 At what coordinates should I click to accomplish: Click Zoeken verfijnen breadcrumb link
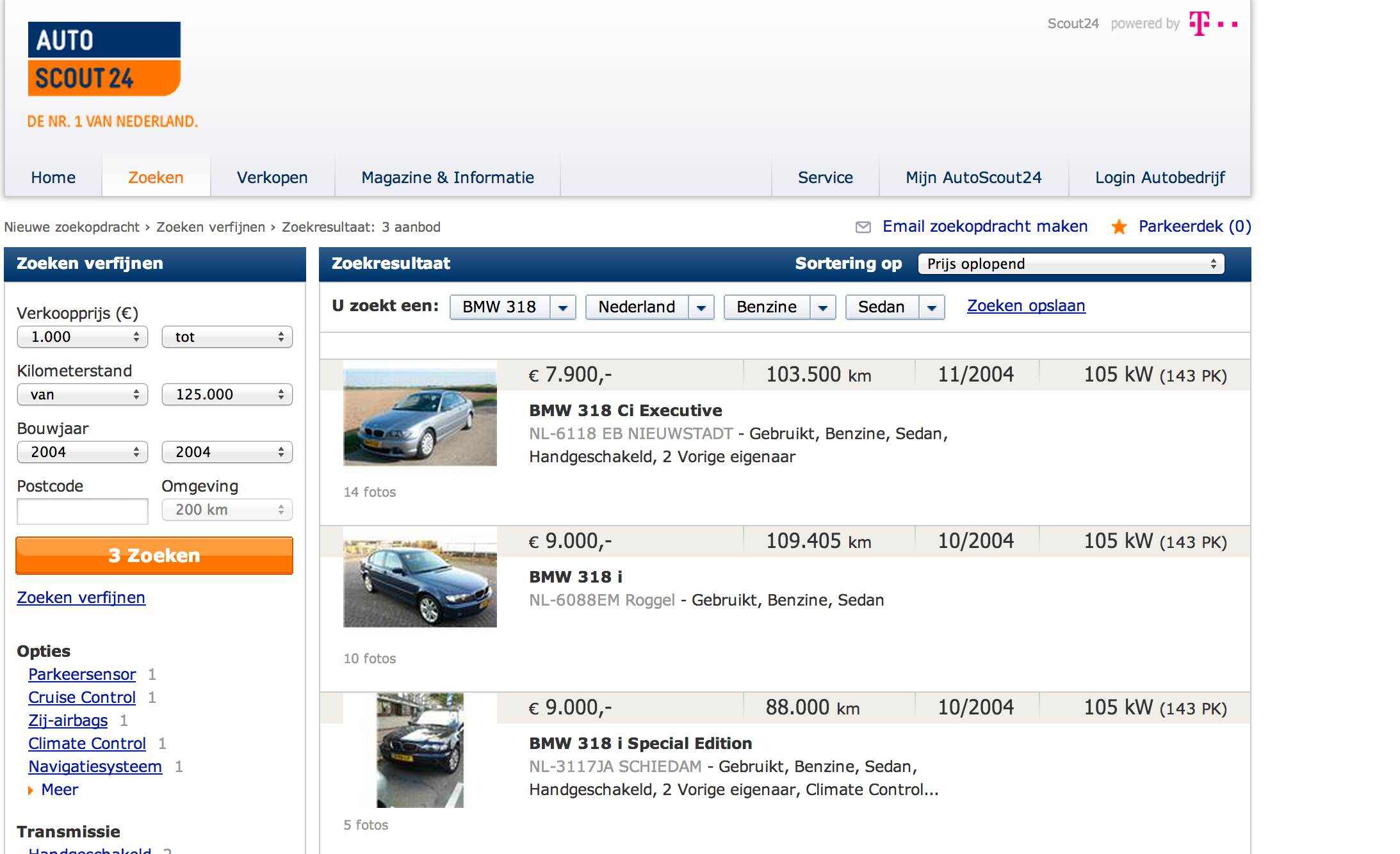(211, 227)
